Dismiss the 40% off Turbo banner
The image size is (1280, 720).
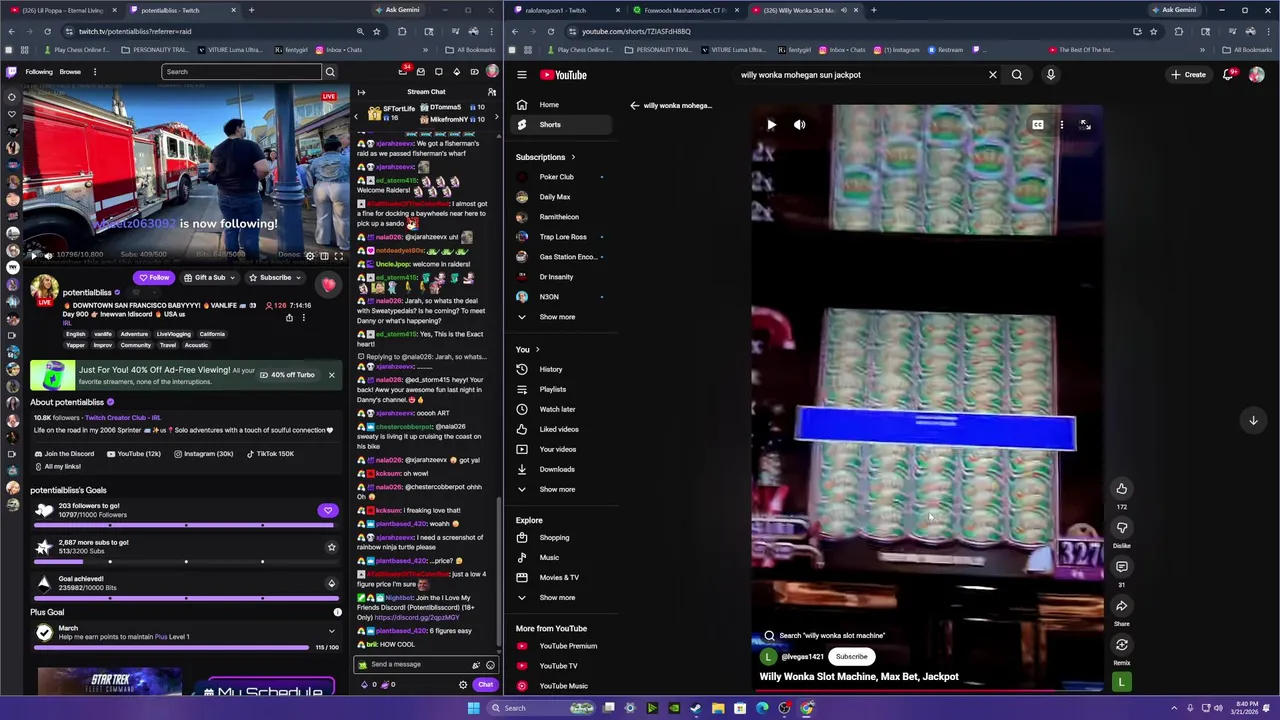point(331,375)
